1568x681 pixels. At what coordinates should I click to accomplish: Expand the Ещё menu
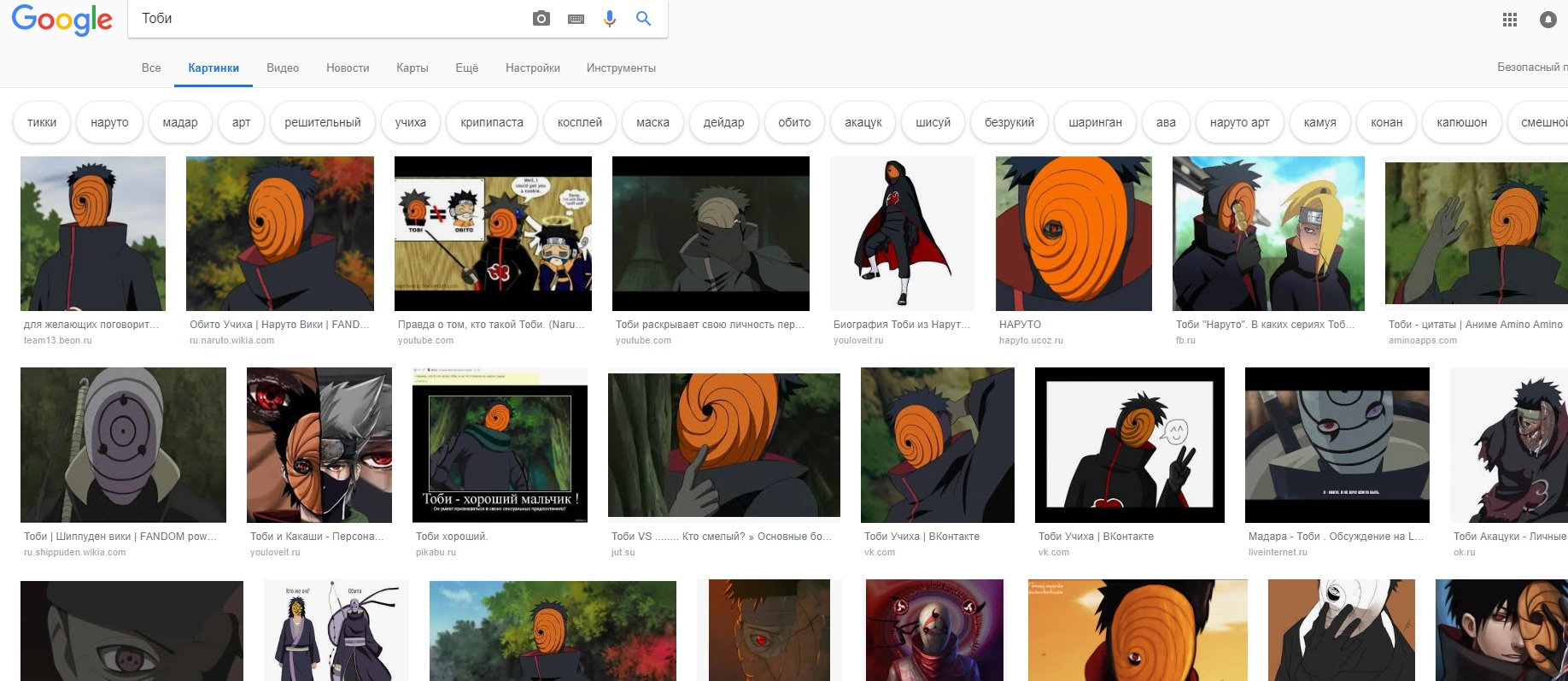click(x=466, y=68)
